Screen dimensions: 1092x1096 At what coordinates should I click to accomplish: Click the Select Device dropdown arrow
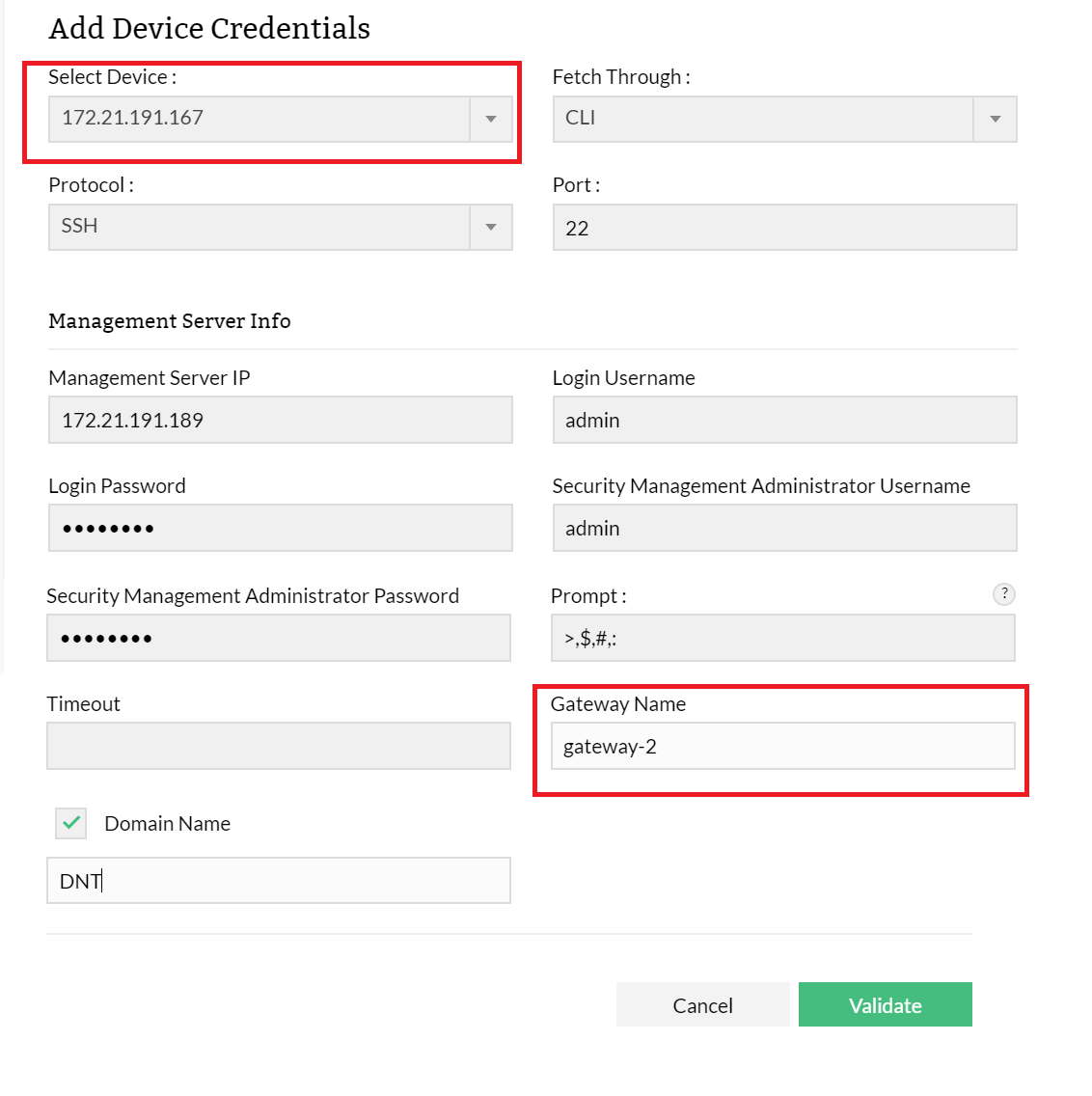pos(491,119)
